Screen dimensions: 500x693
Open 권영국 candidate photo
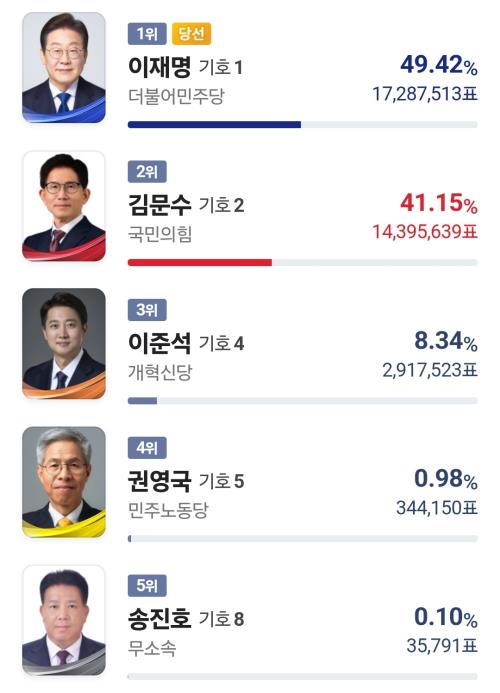(64, 482)
